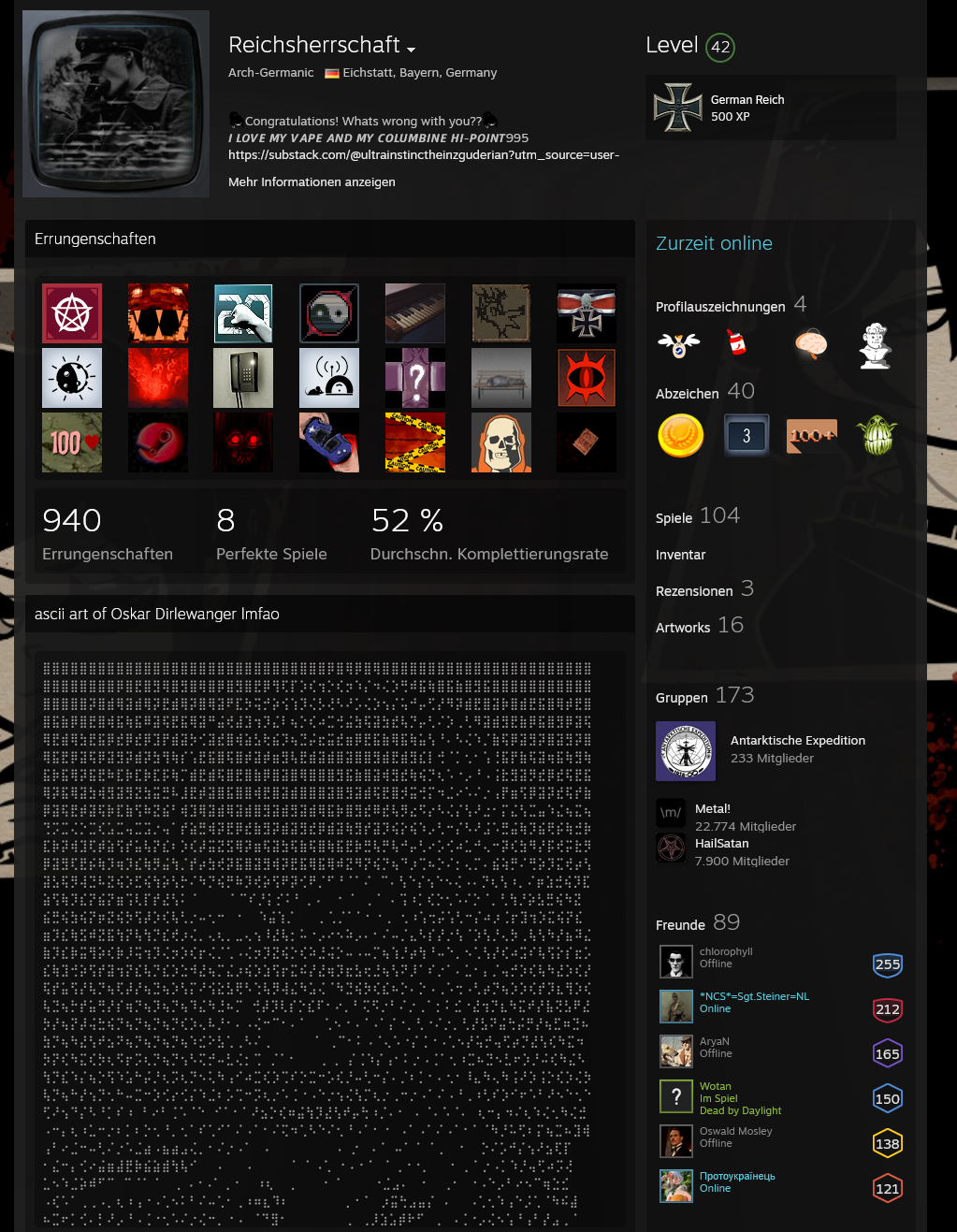Open the dropdown arrow beside the profile name
The height and width of the screenshot is (1232, 957).
click(412, 49)
